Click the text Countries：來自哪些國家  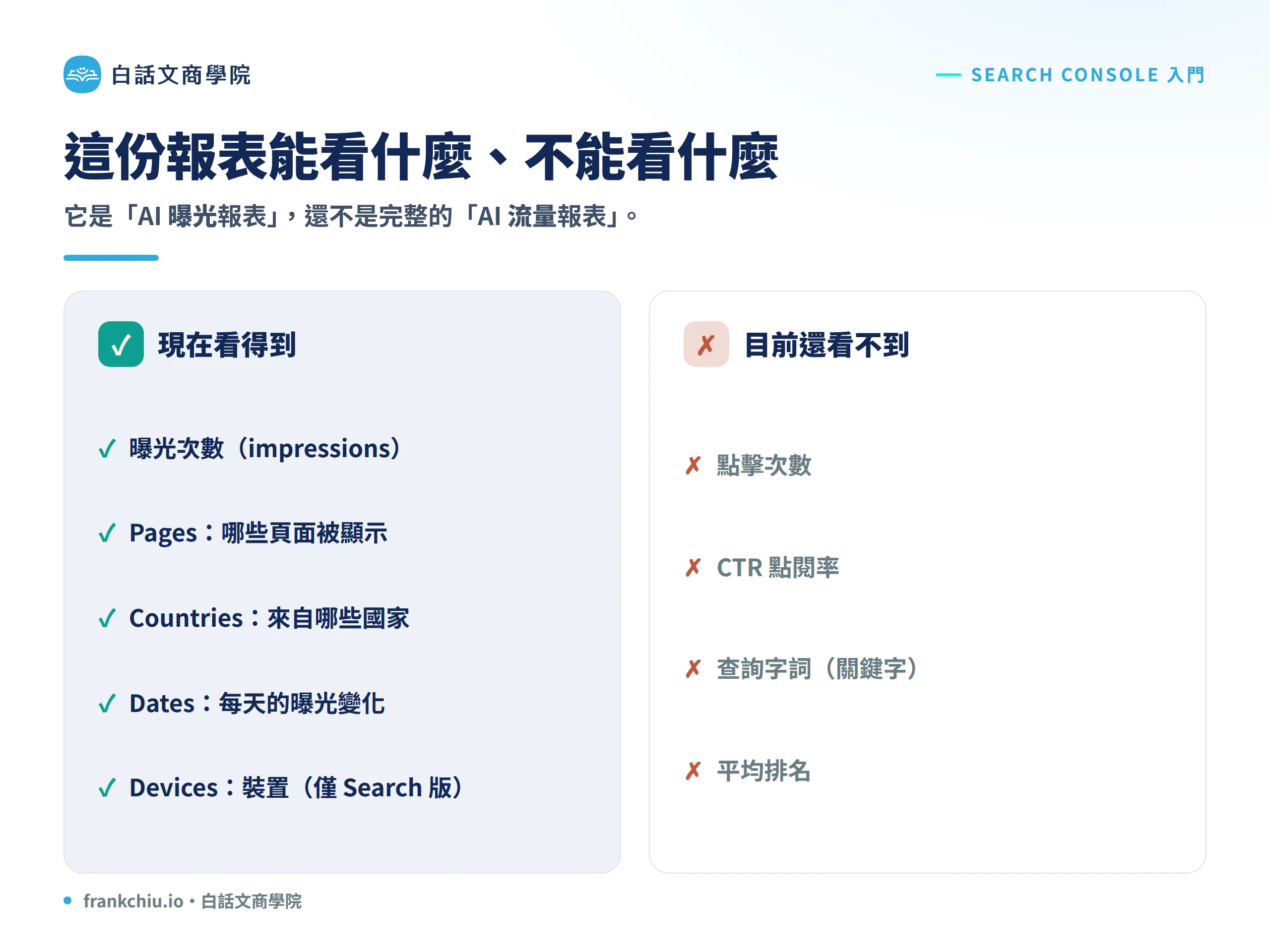269,618
